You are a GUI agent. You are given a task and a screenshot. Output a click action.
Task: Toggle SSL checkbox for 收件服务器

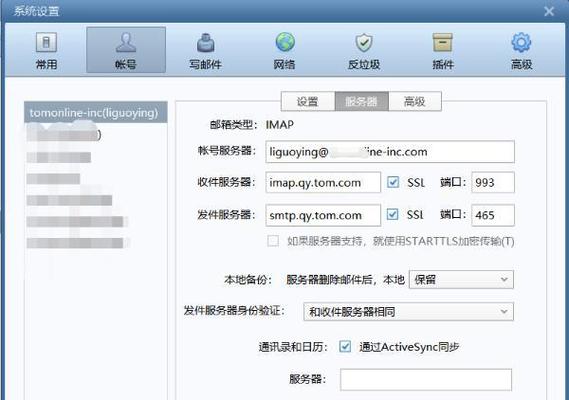click(x=393, y=182)
